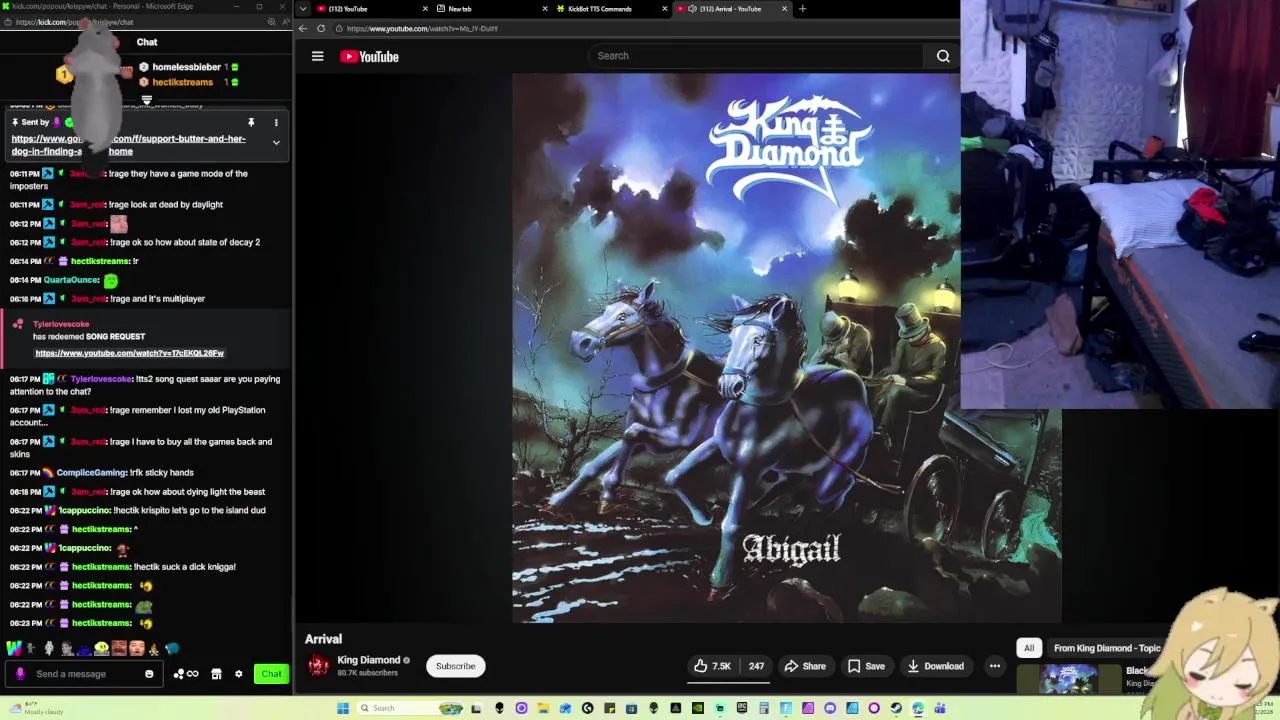Image resolution: width=1280 pixels, height=720 pixels.
Task: Open the song request YouTube link
Action: (129, 353)
